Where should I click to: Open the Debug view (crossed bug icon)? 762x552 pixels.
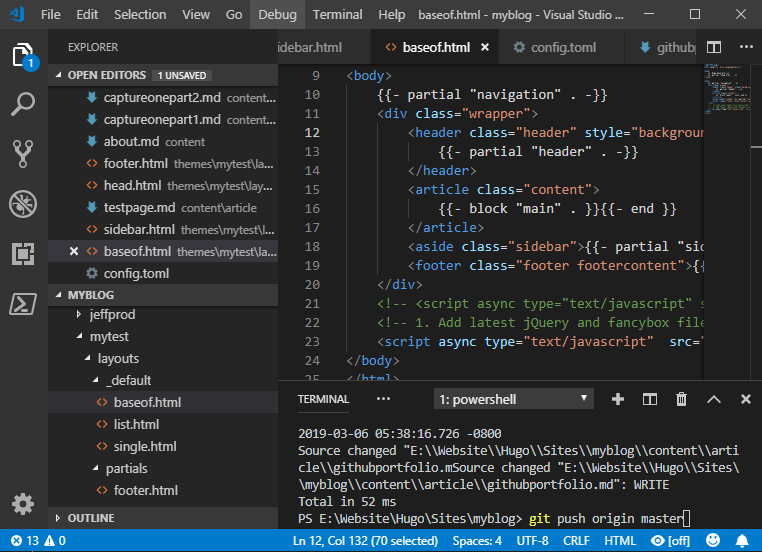coord(23,204)
